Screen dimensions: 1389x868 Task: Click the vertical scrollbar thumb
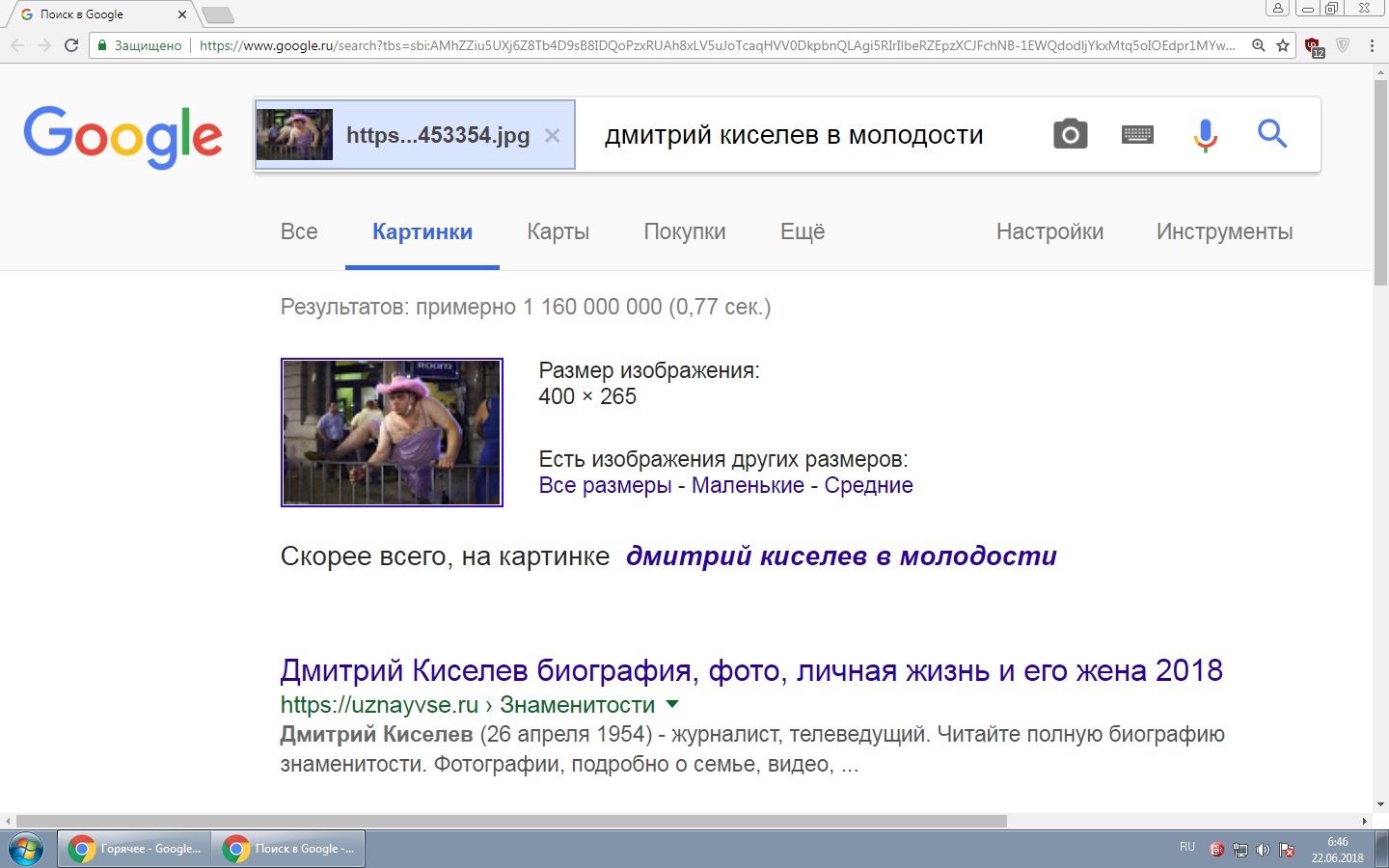[1380, 181]
